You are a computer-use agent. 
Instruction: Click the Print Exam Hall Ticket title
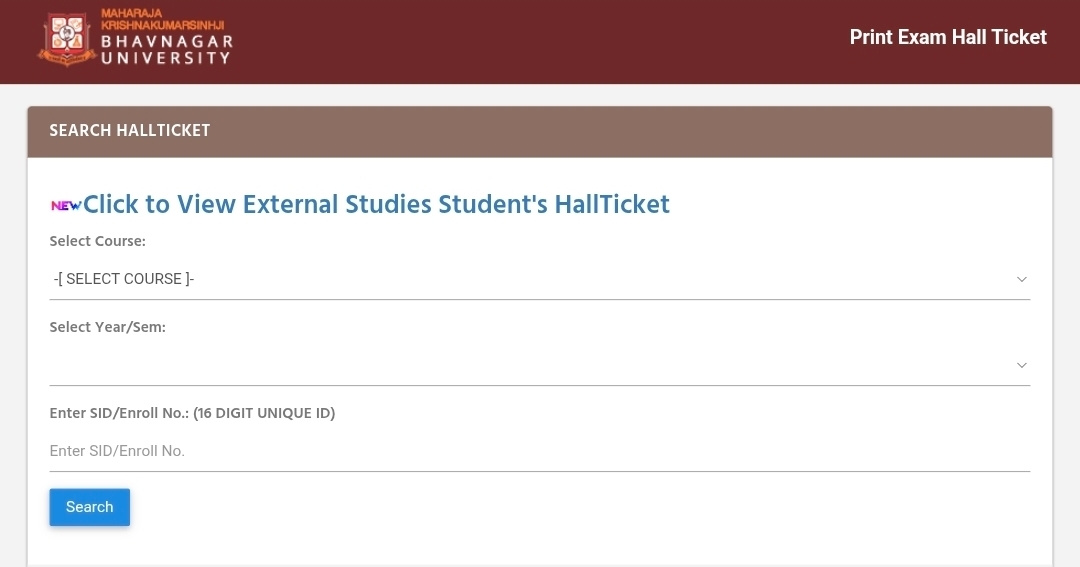pos(947,37)
